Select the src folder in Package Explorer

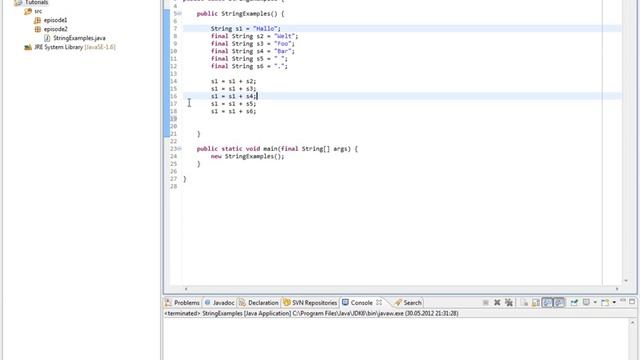[38, 11]
